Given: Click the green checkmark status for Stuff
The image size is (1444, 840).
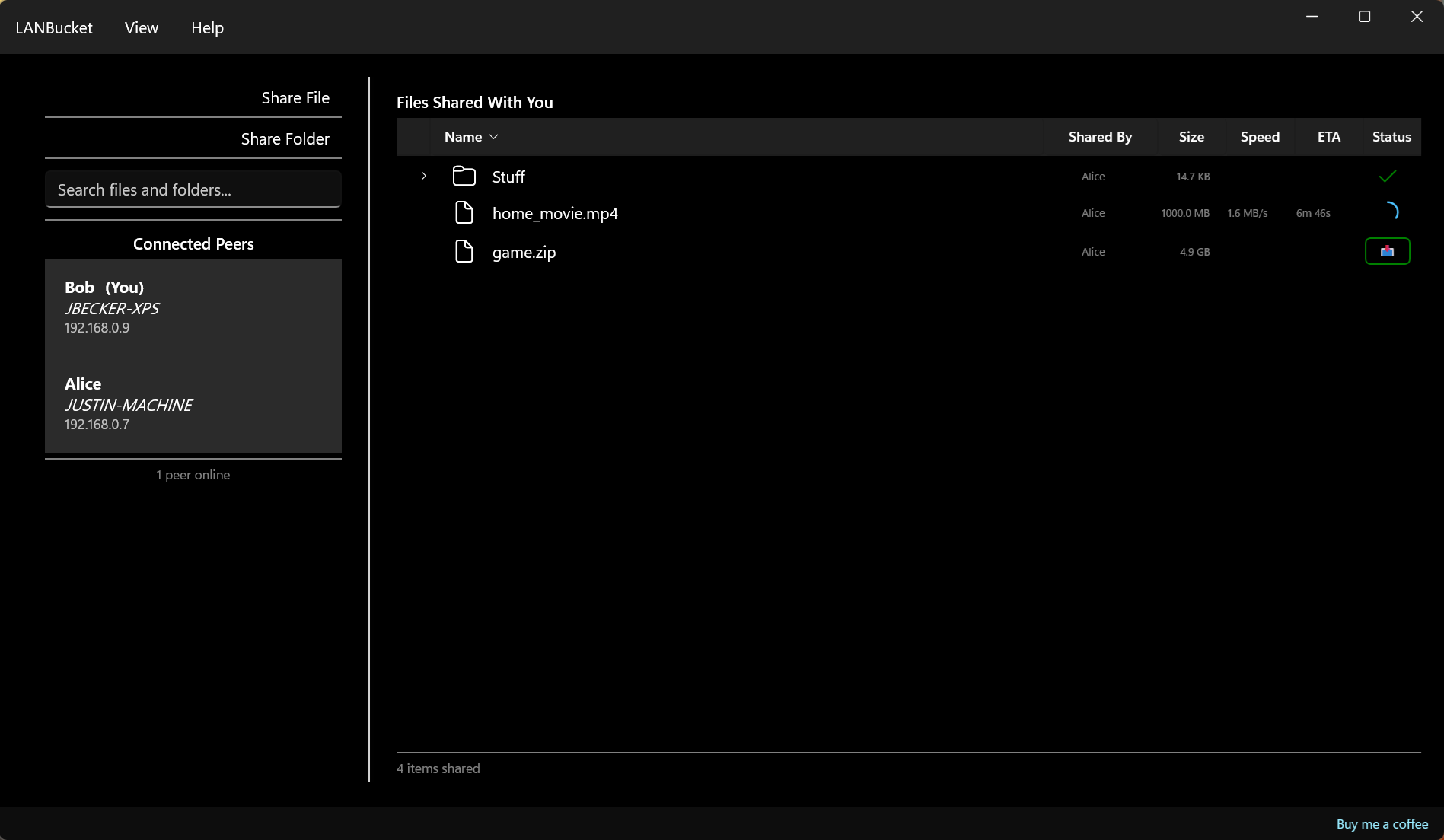Looking at the screenshot, I should (x=1387, y=176).
